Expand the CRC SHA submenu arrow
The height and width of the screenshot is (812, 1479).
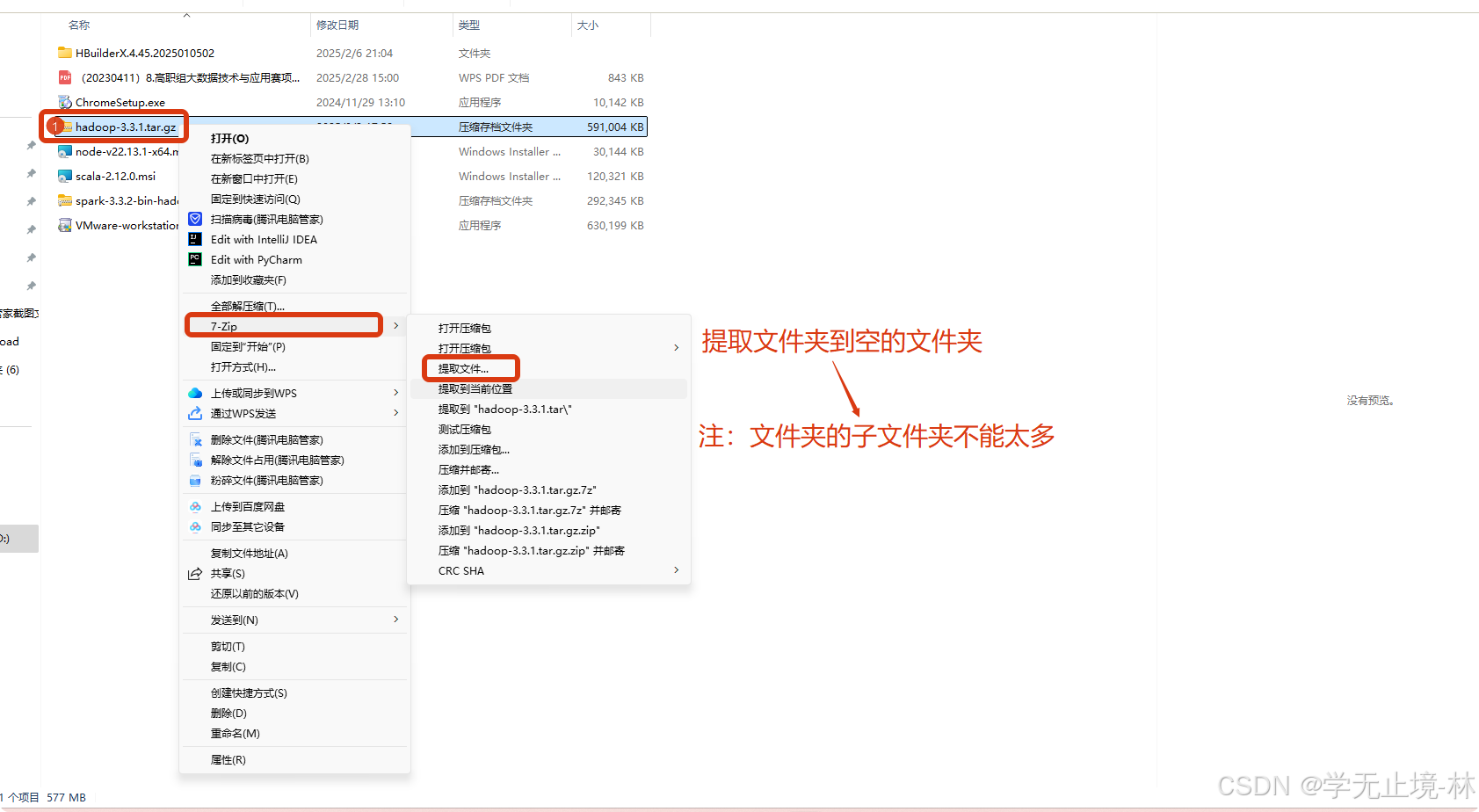676,570
